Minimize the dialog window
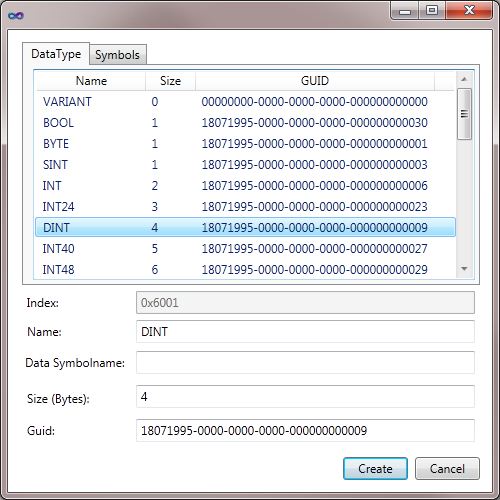The image size is (500, 500). click(x=405, y=11)
